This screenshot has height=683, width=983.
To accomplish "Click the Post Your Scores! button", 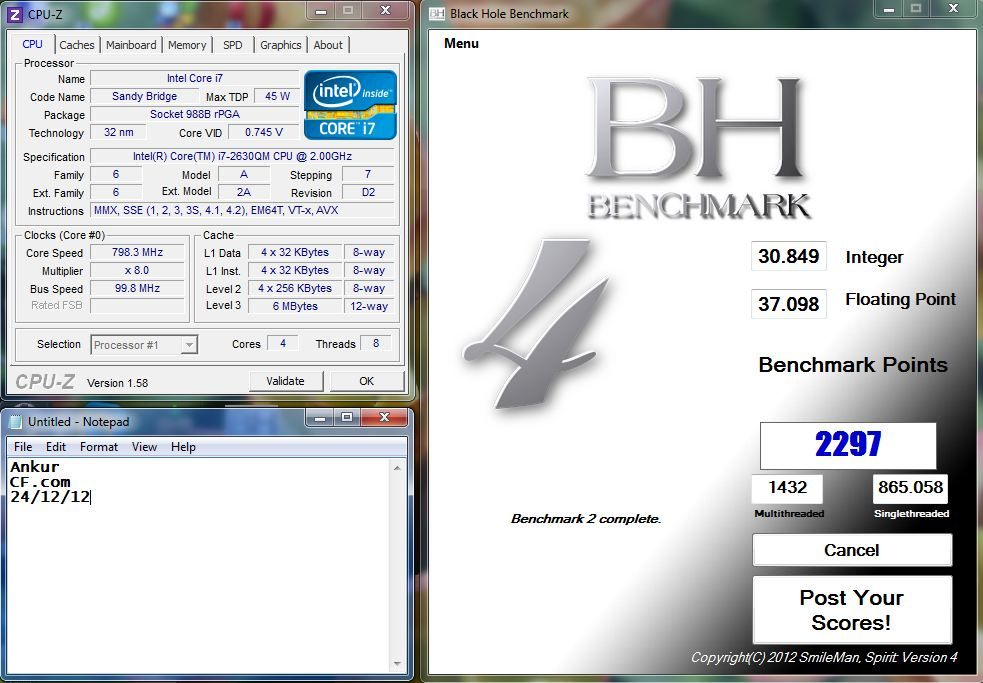I will coord(852,610).
